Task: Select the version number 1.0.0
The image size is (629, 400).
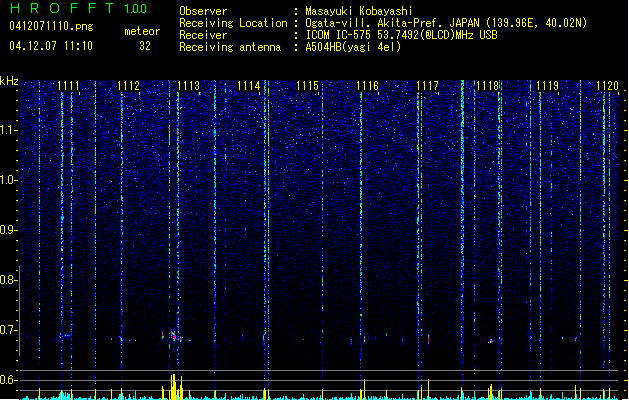Action: 136,9
